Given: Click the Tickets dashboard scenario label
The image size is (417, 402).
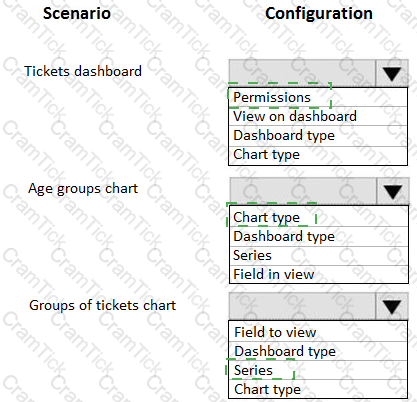Looking at the screenshot, I should [83, 71].
